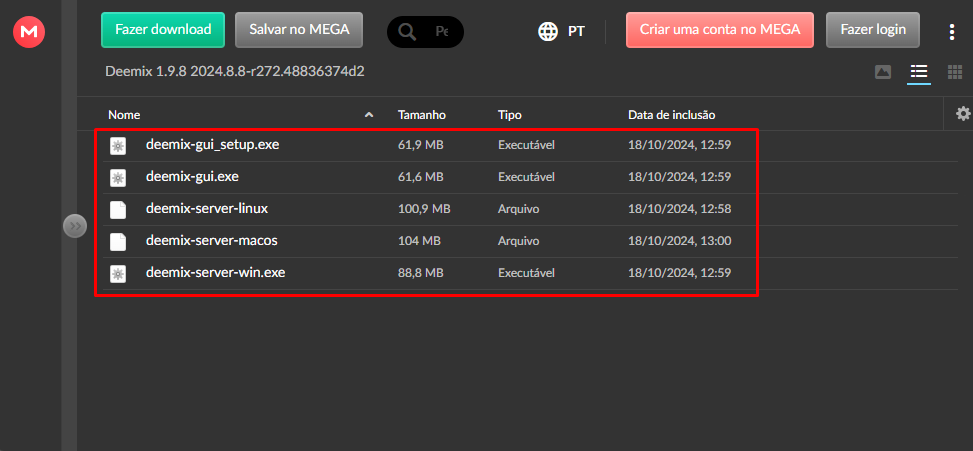Image resolution: width=973 pixels, height=451 pixels.
Task: Click Arquivo type in deemix-server-linux row
Action: click(x=518, y=210)
